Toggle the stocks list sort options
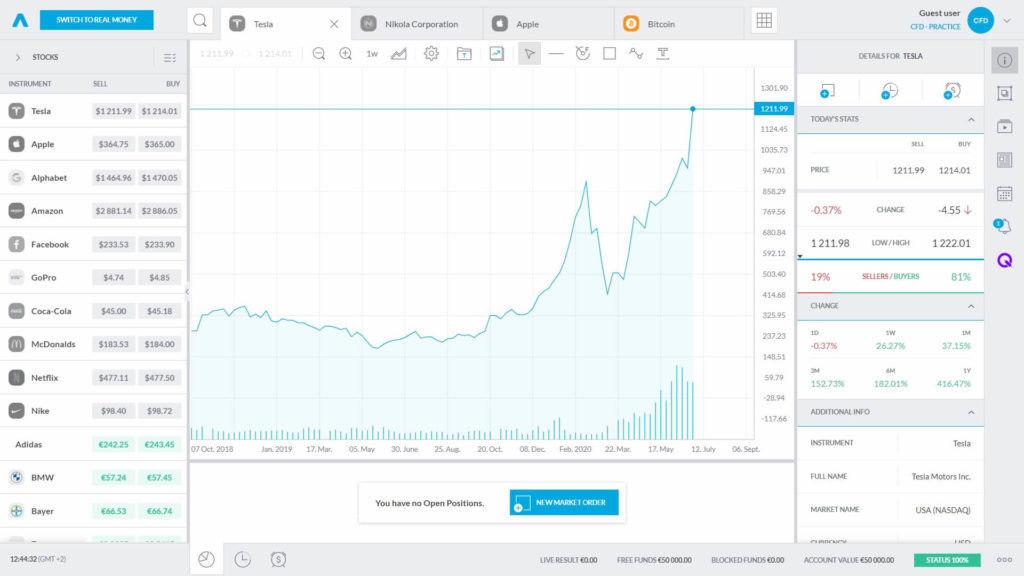Screen dimensions: 1024x576 170,57
